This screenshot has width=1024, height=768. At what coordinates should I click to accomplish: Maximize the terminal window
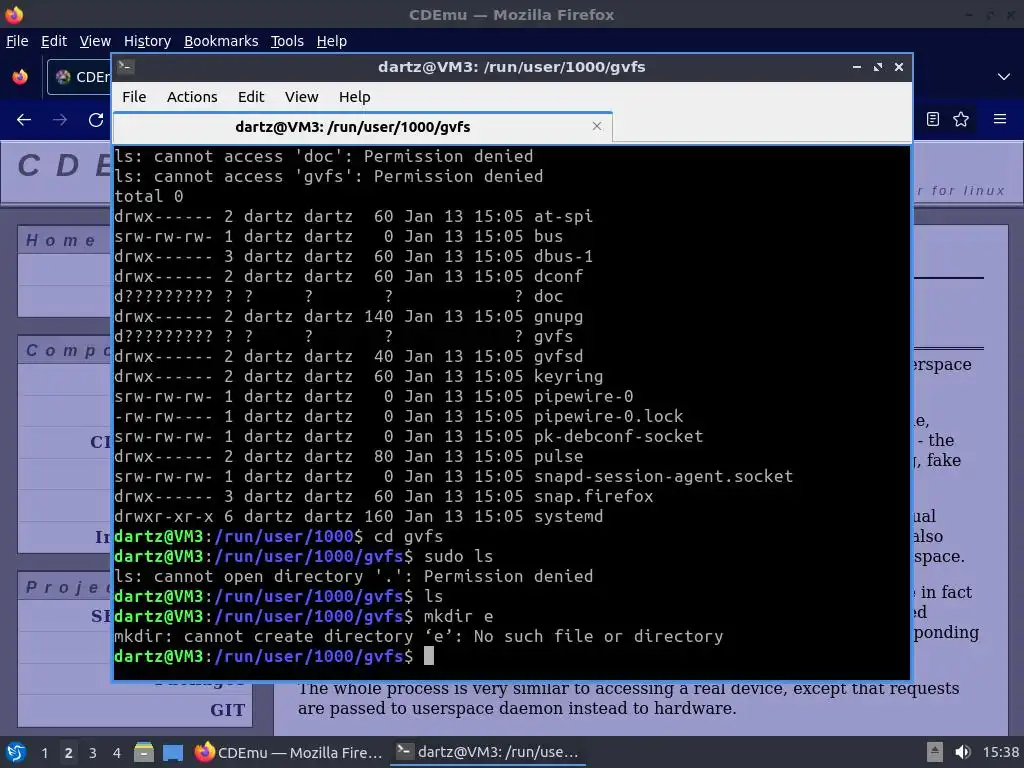878,67
